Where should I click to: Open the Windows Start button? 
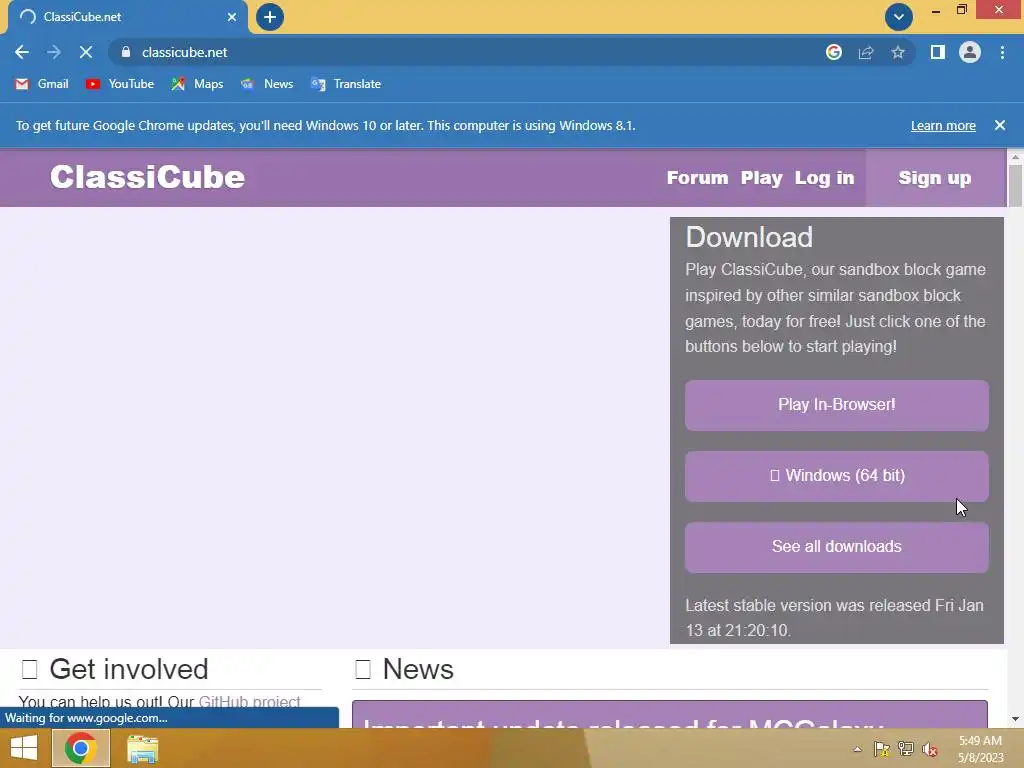click(24, 748)
